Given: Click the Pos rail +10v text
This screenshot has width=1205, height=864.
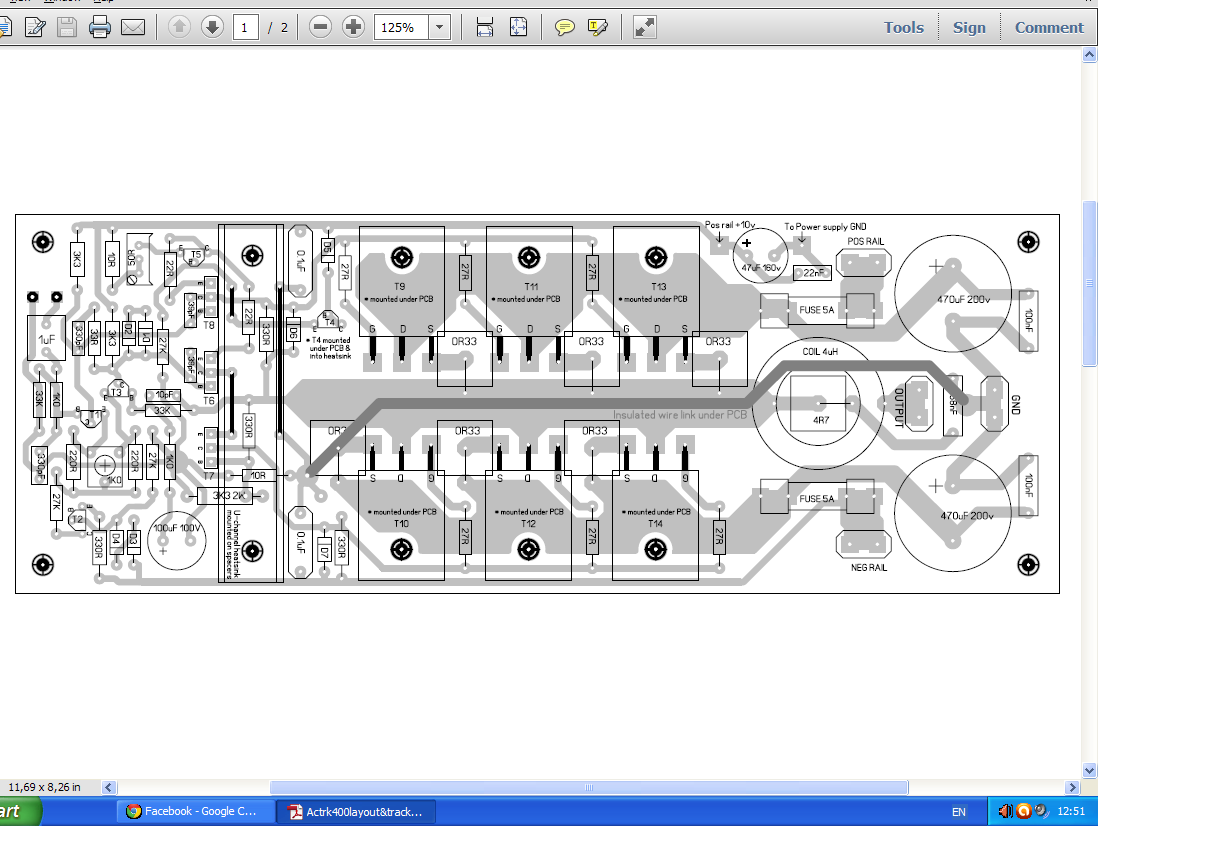Looking at the screenshot, I should (x=730, y=225).
